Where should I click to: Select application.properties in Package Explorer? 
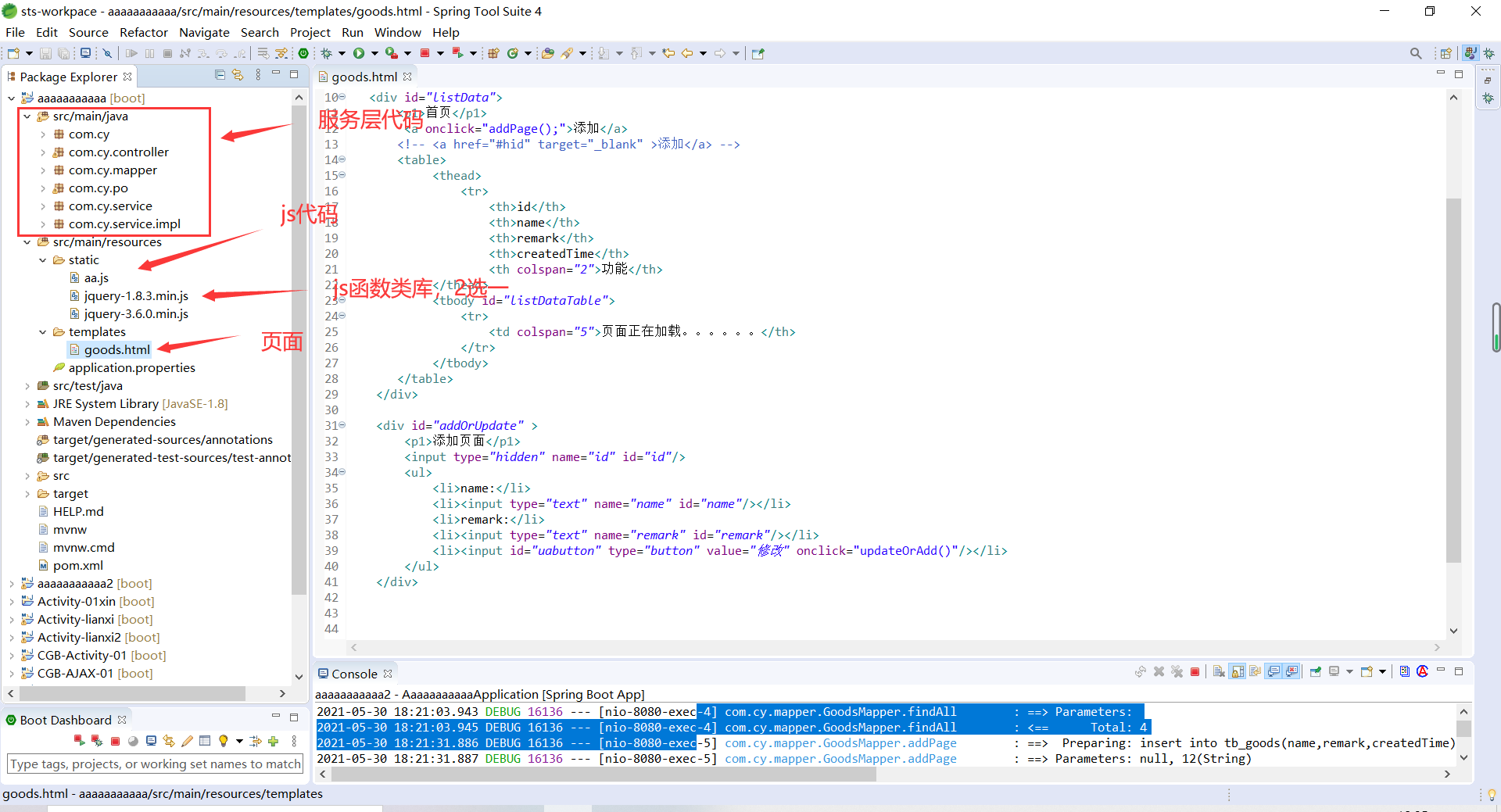point(131,368)
